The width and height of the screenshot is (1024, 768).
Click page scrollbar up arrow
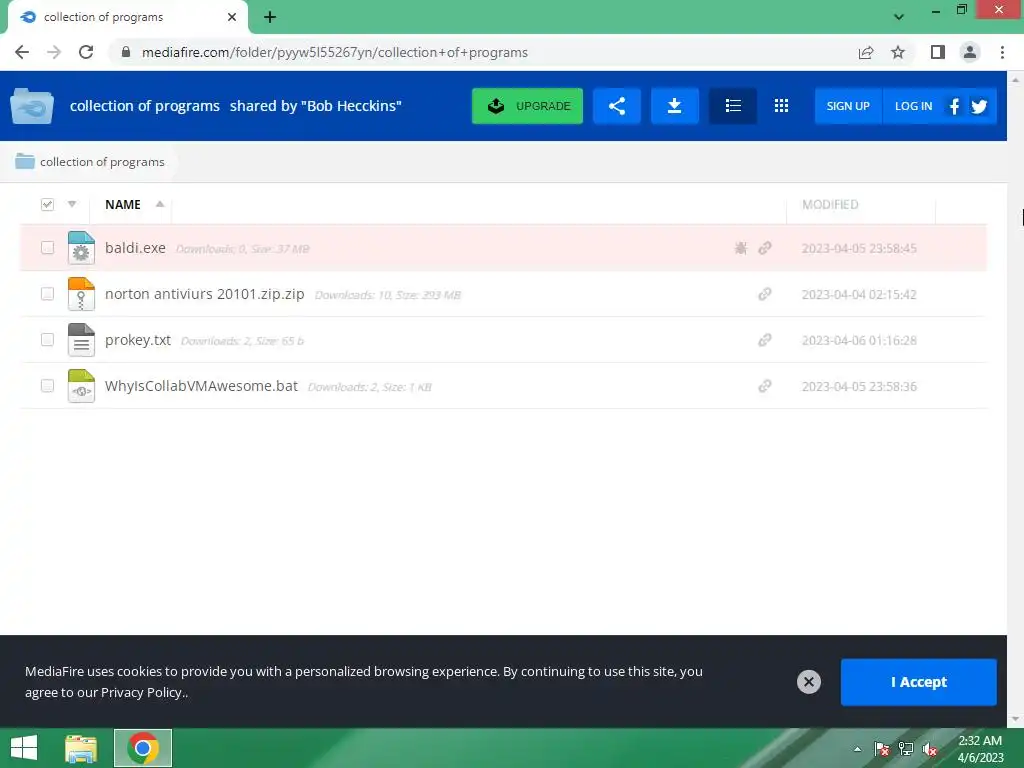tap(1015, 79)
